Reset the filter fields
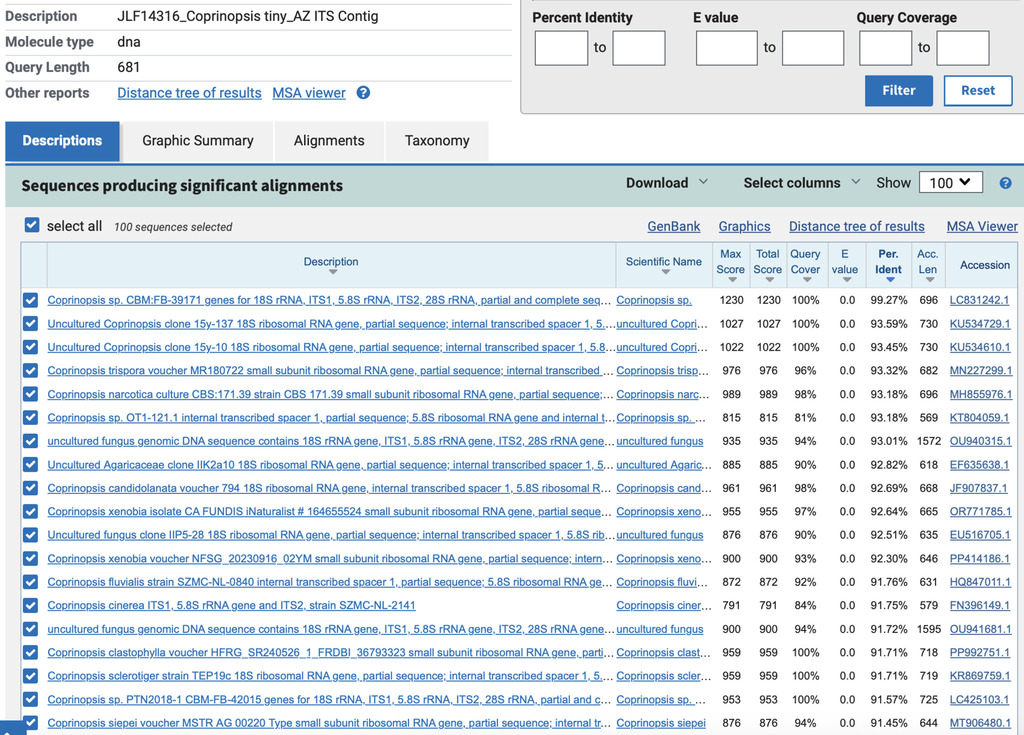Viewport: 1024px width, 735px height. [978, 91]
